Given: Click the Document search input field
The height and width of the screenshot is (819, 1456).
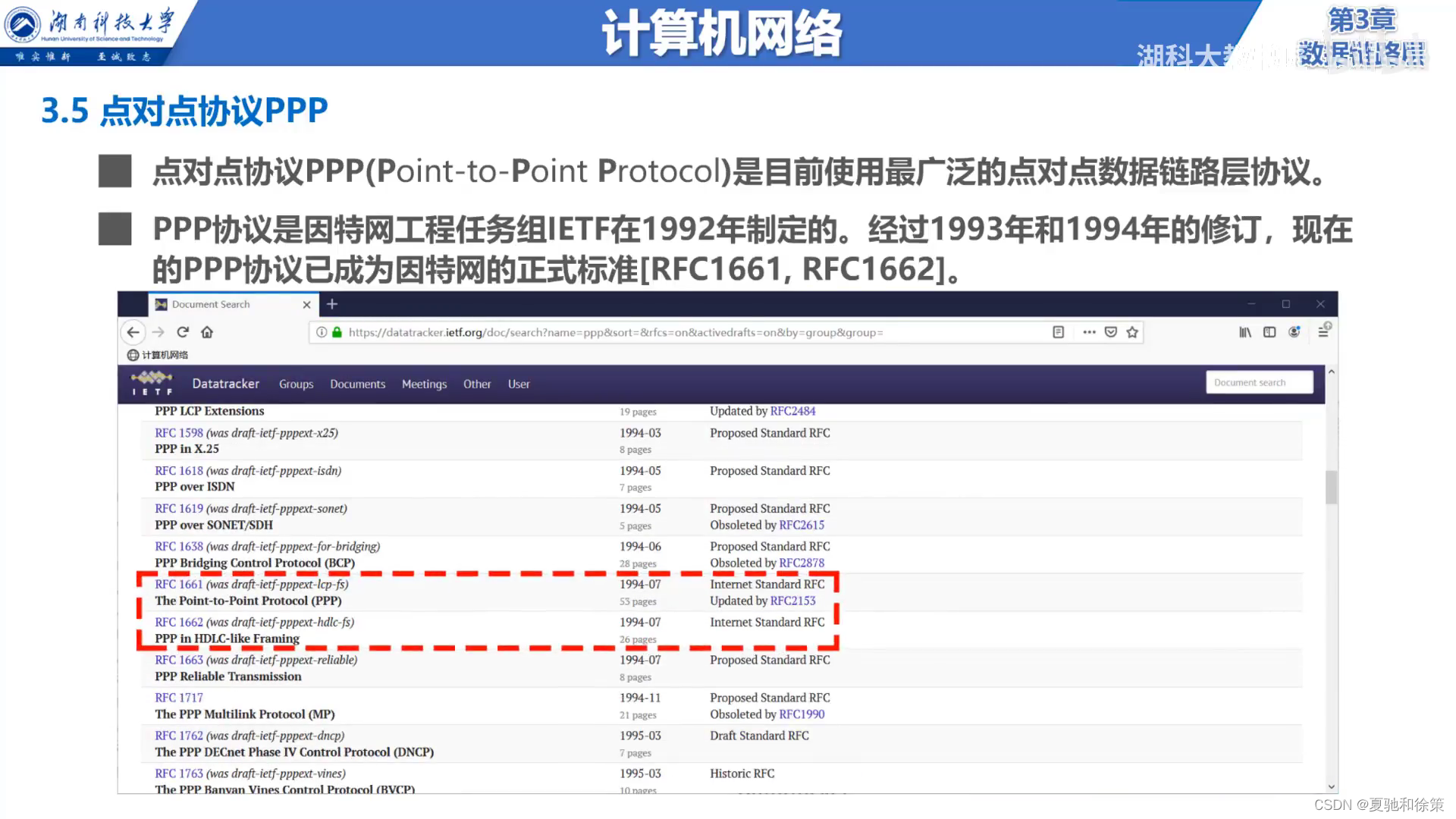Looking at the screenshot, I should [x=1259, y=382].
